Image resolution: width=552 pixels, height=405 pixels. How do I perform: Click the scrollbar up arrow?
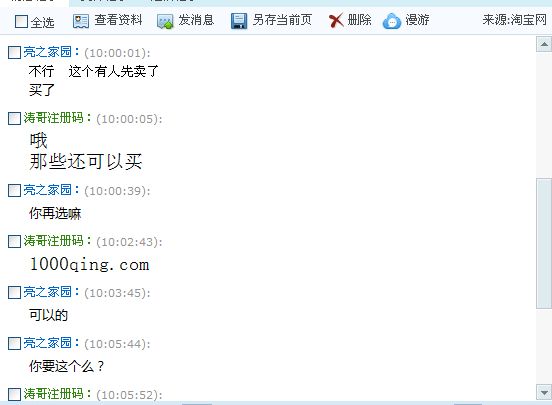pyautogui.click(x=544, y=44)
